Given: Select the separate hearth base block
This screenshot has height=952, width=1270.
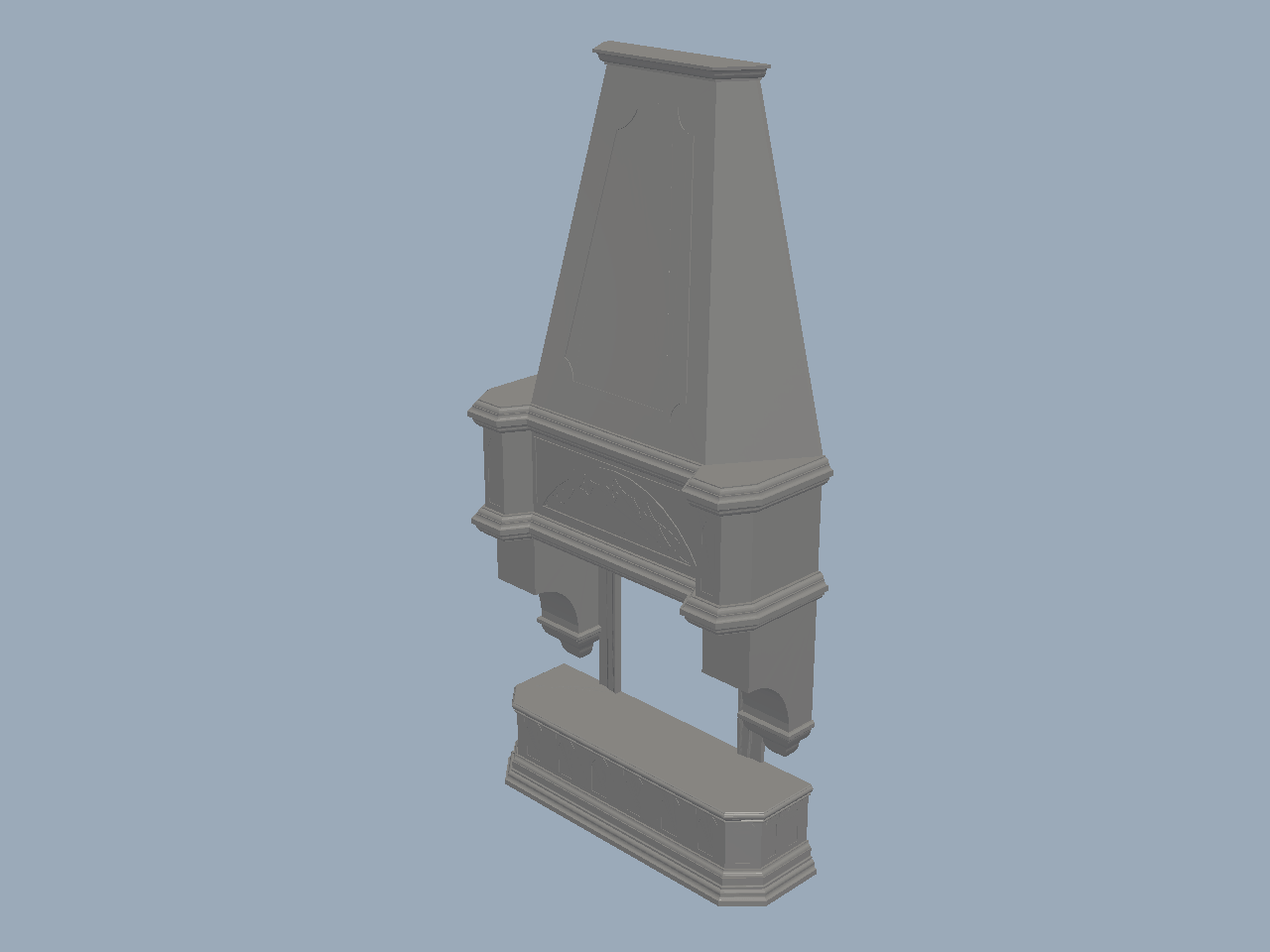Looking at the screenshot, I should point(660,783).
